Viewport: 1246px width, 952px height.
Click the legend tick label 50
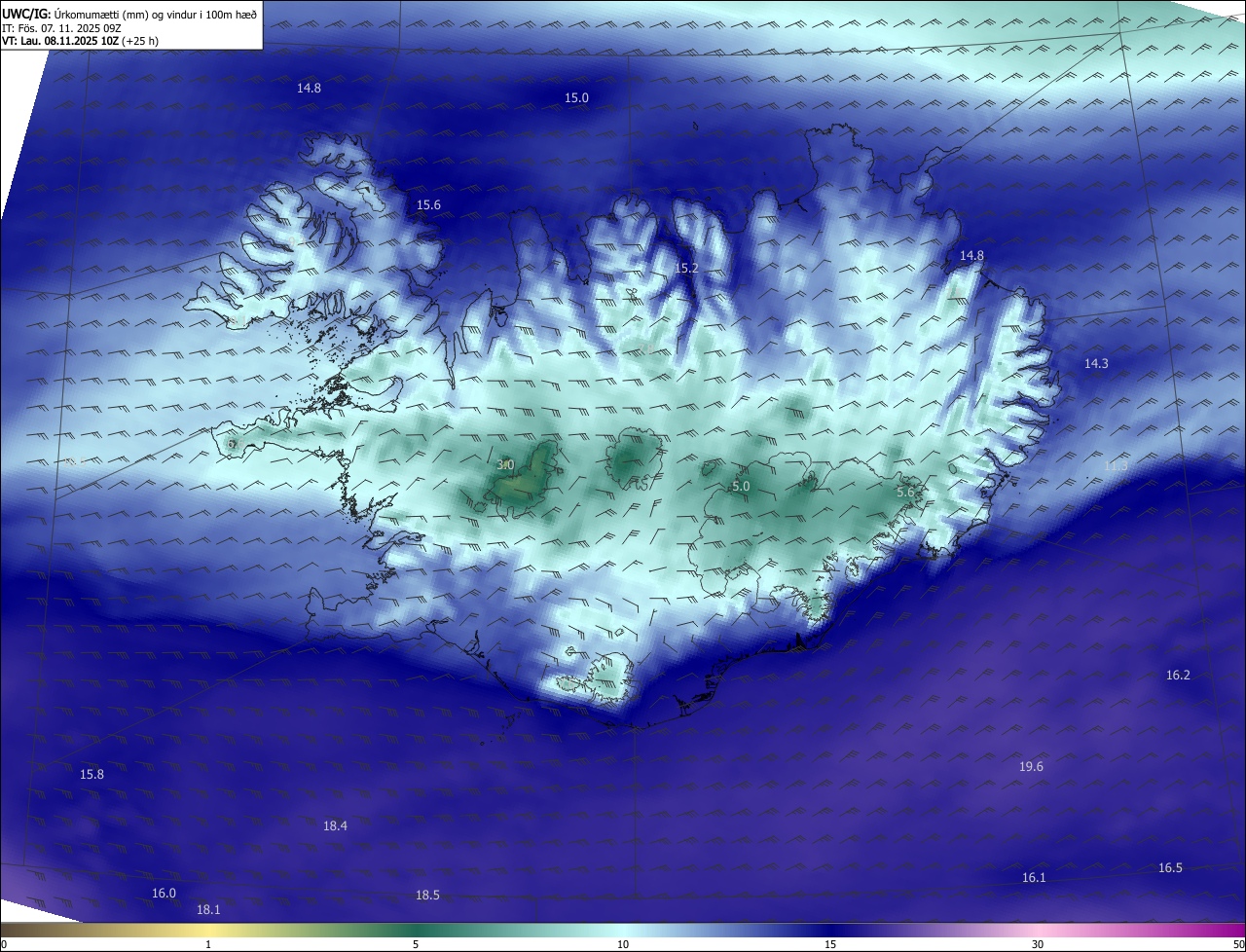click(1239, 944)
